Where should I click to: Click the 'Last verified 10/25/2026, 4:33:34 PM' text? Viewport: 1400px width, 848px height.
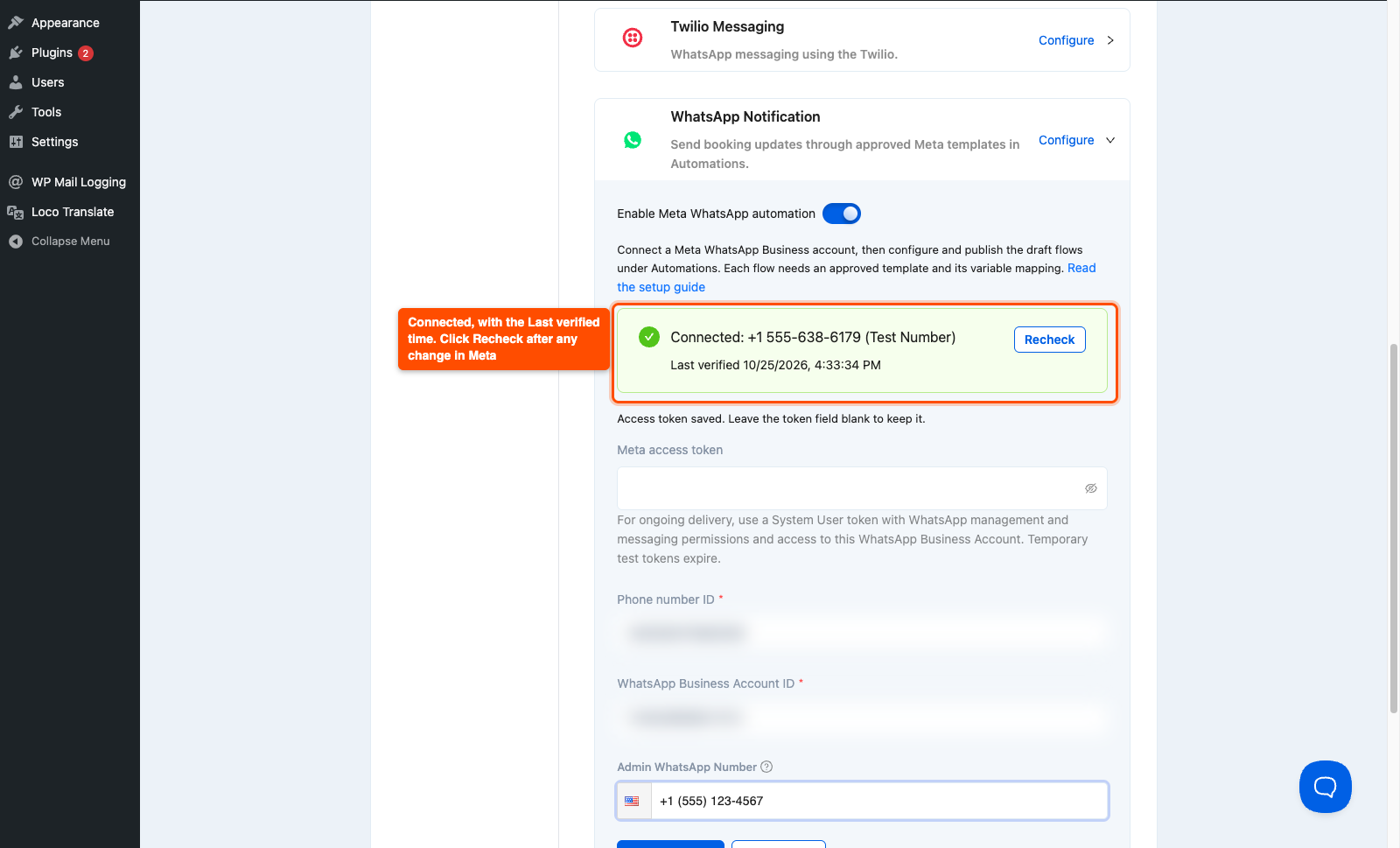775,365
